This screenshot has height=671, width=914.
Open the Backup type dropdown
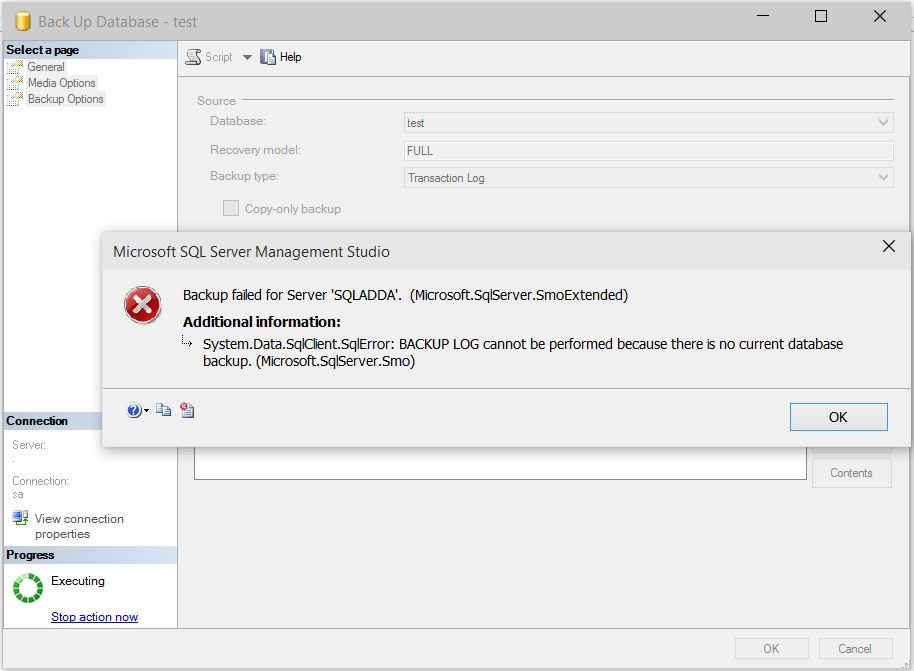tap(649, 178)
